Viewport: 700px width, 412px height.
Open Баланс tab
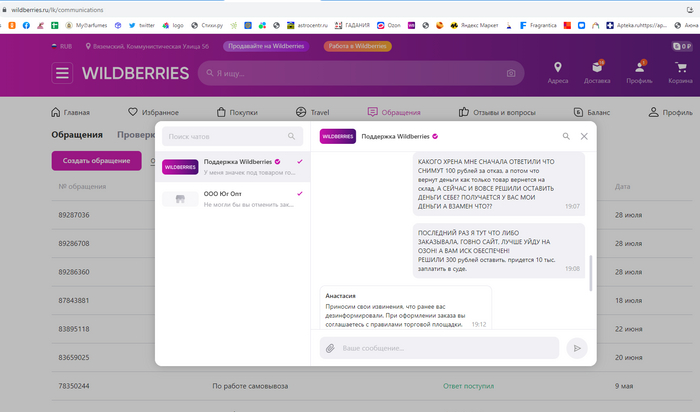pyautogui.click(x=592, y=112)
